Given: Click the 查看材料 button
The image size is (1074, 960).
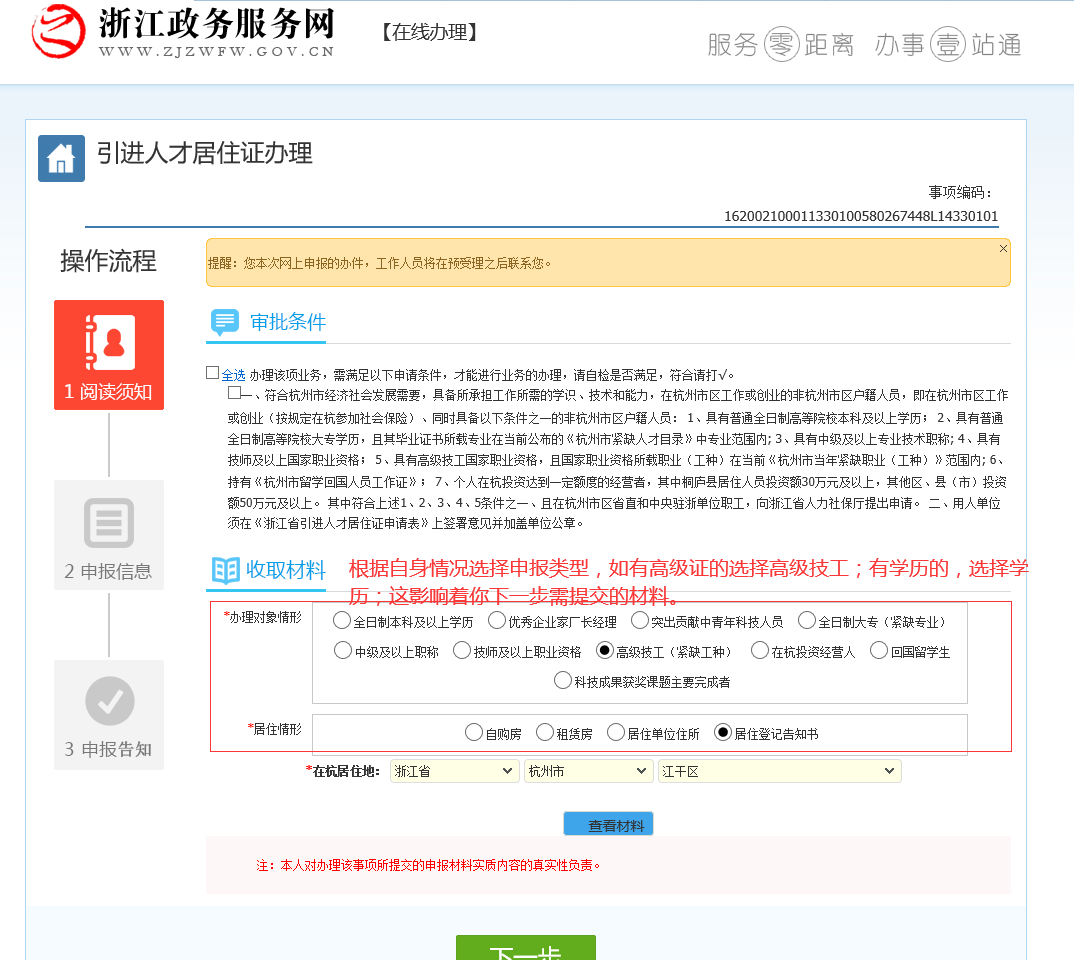Looking at the screenshot, I should click(x=608, y=824).
